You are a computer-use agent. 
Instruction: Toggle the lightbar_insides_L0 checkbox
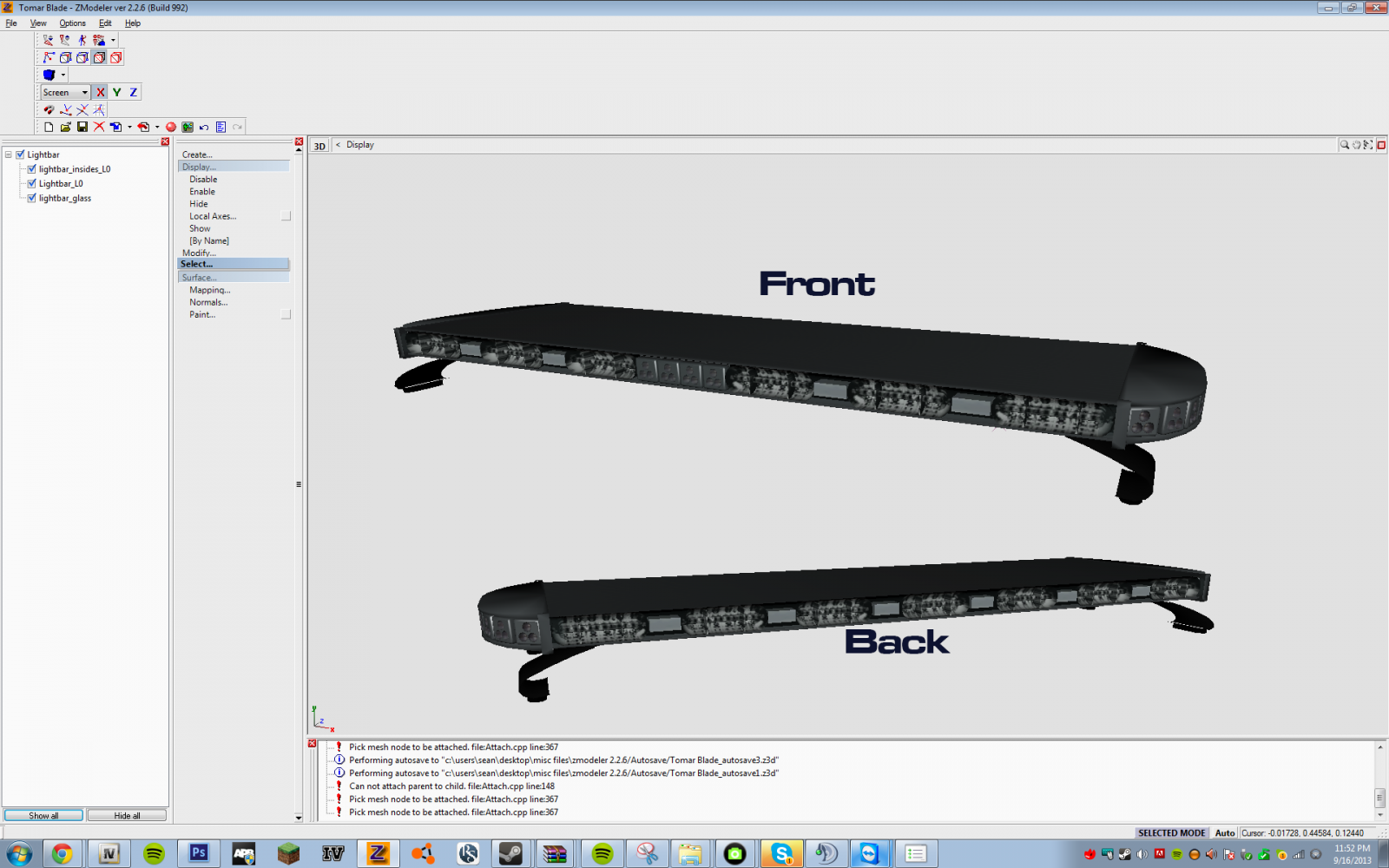[x=32, y=169]
